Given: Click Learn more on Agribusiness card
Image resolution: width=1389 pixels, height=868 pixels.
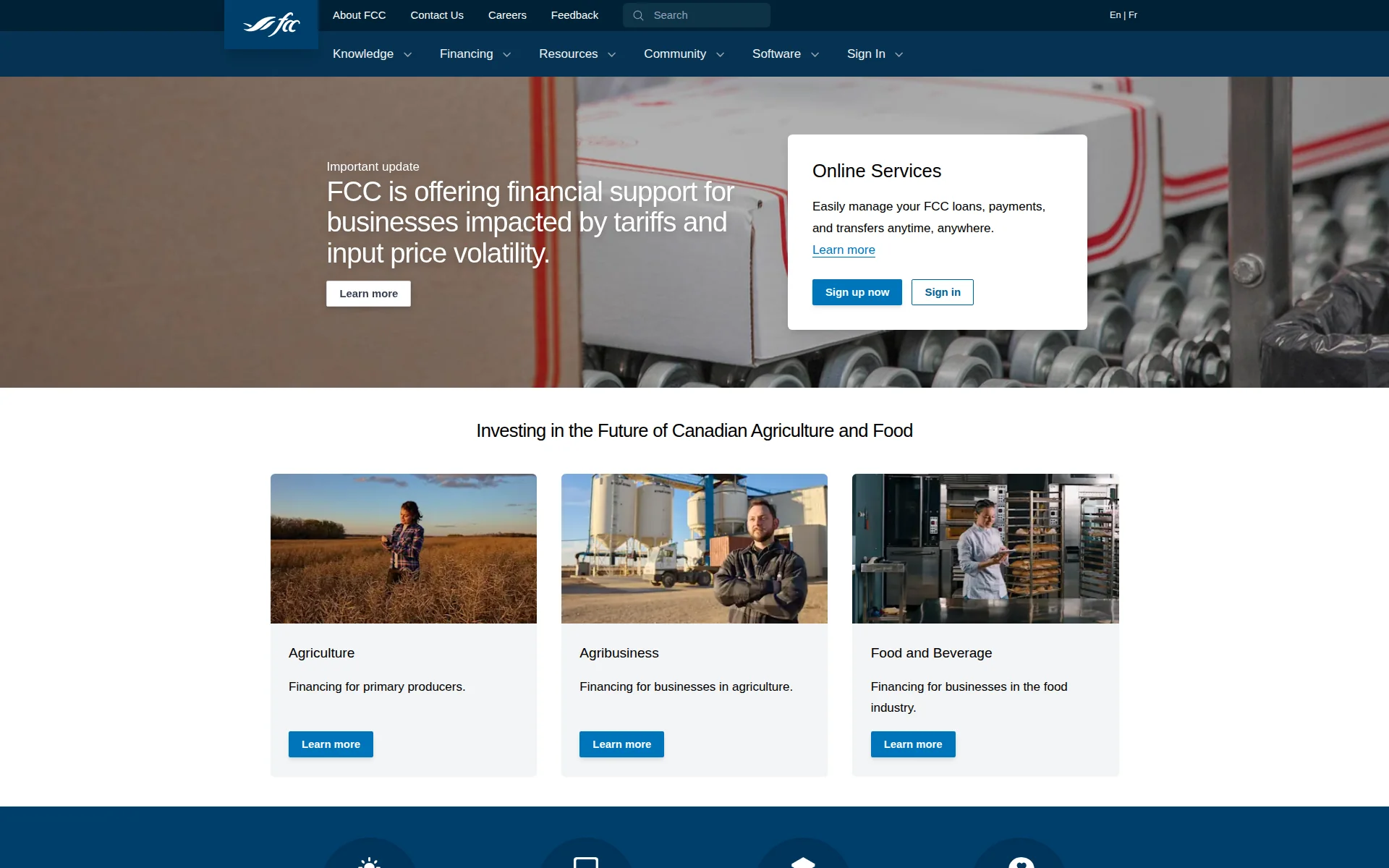Looking at the screenshot, I should pyautogui.click(x=621, y=744).
